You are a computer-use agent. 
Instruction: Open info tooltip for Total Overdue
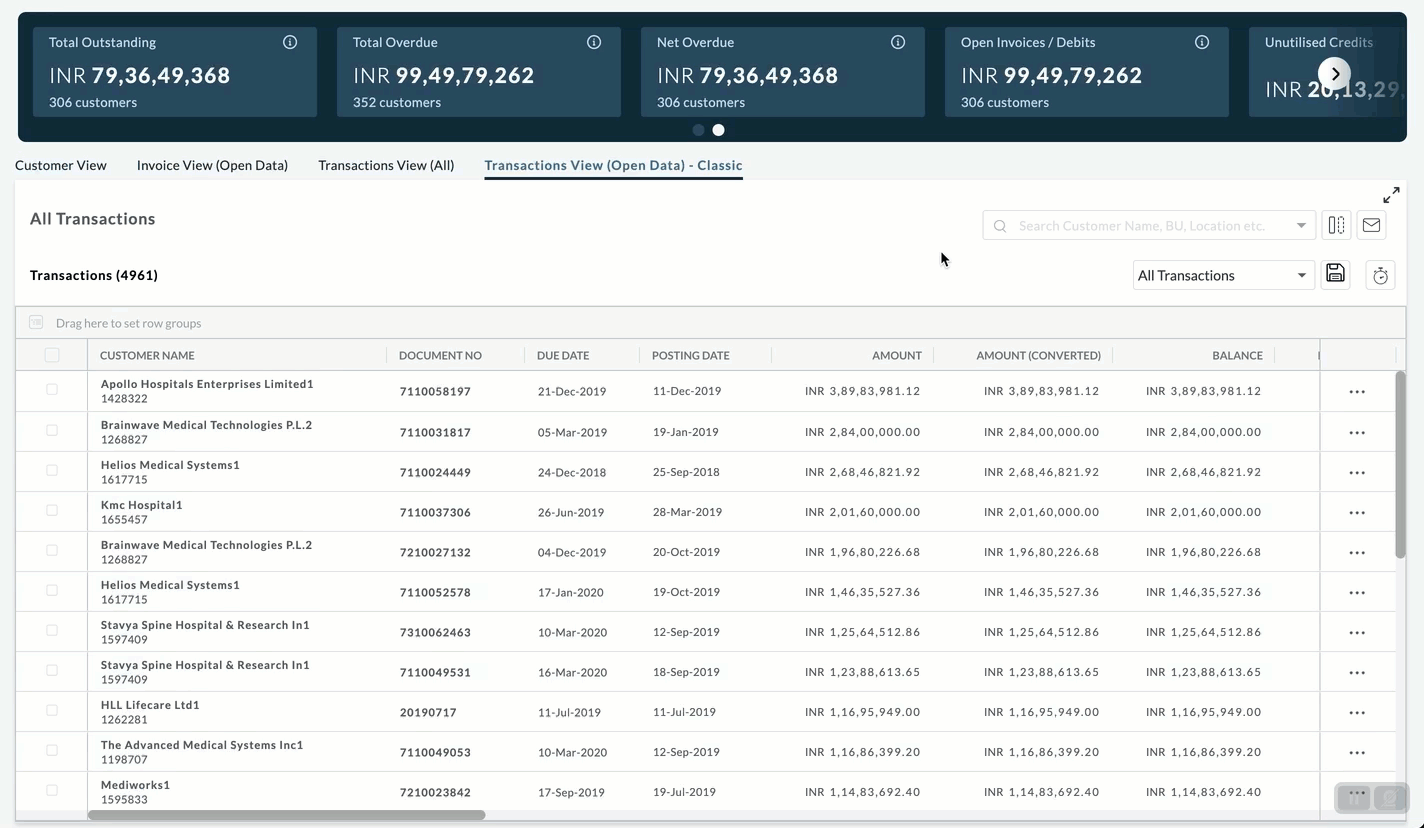594,42
